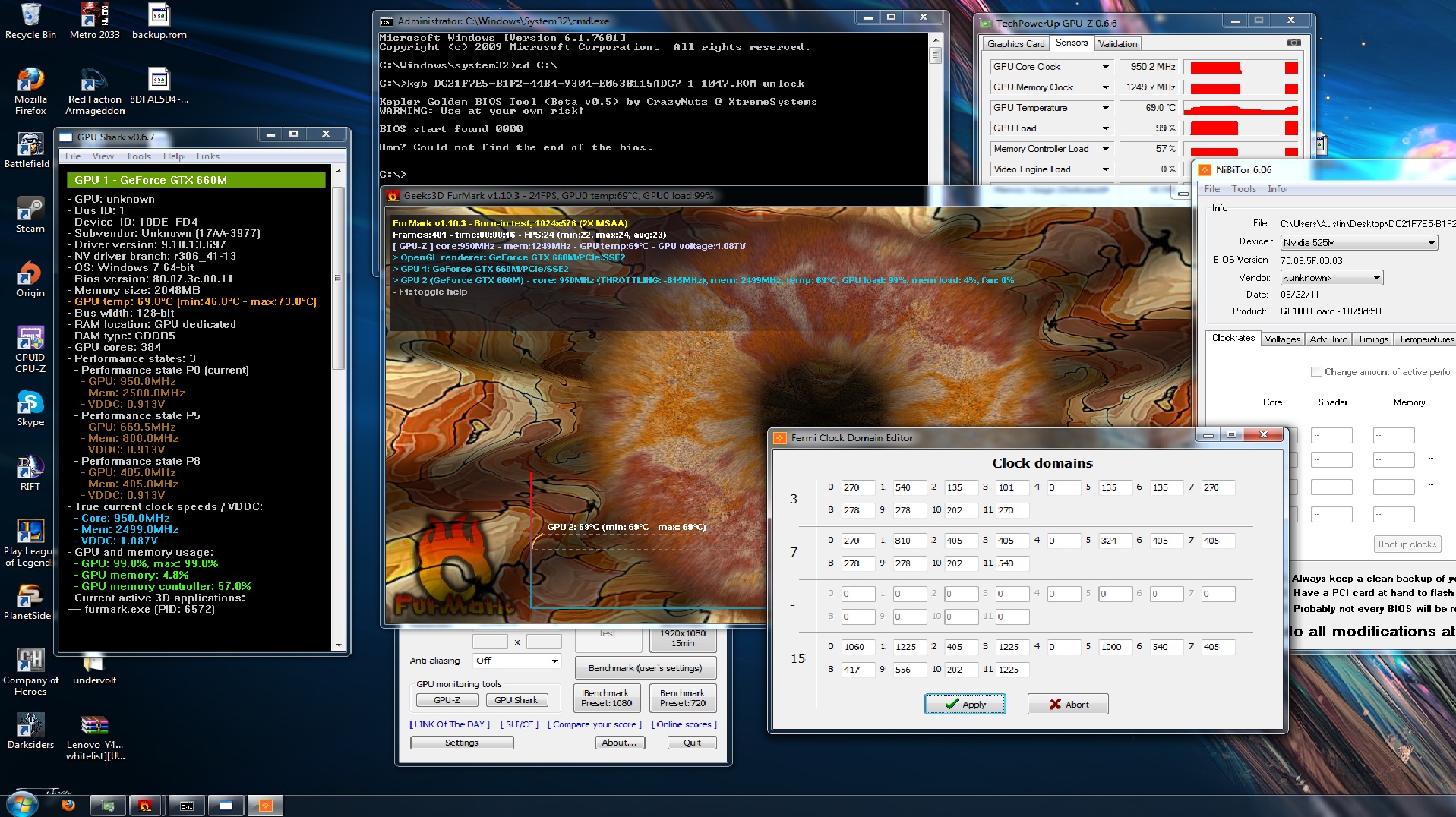Open FurMark Settings button
The image size is (1456, 817).
pos(462,743)
